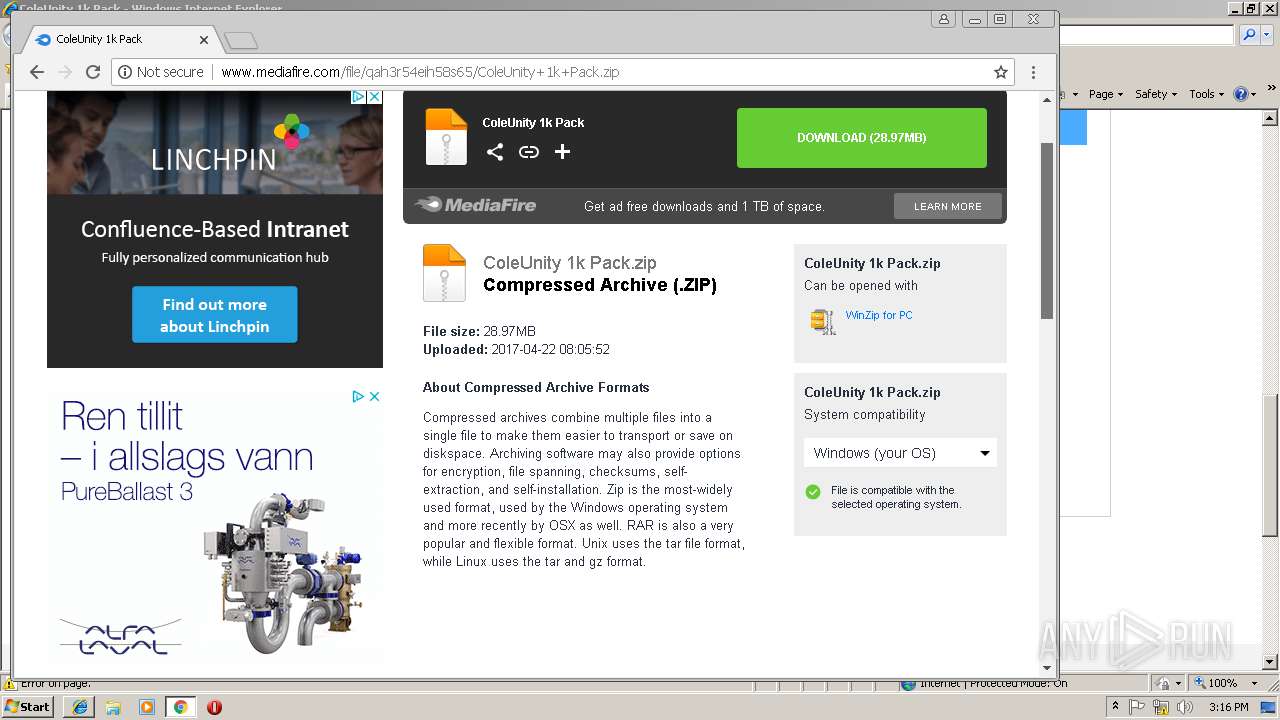This screenshot has height=720, width=1280.
Task: Close the Linchpin ad with X
Action: (374, 97)
